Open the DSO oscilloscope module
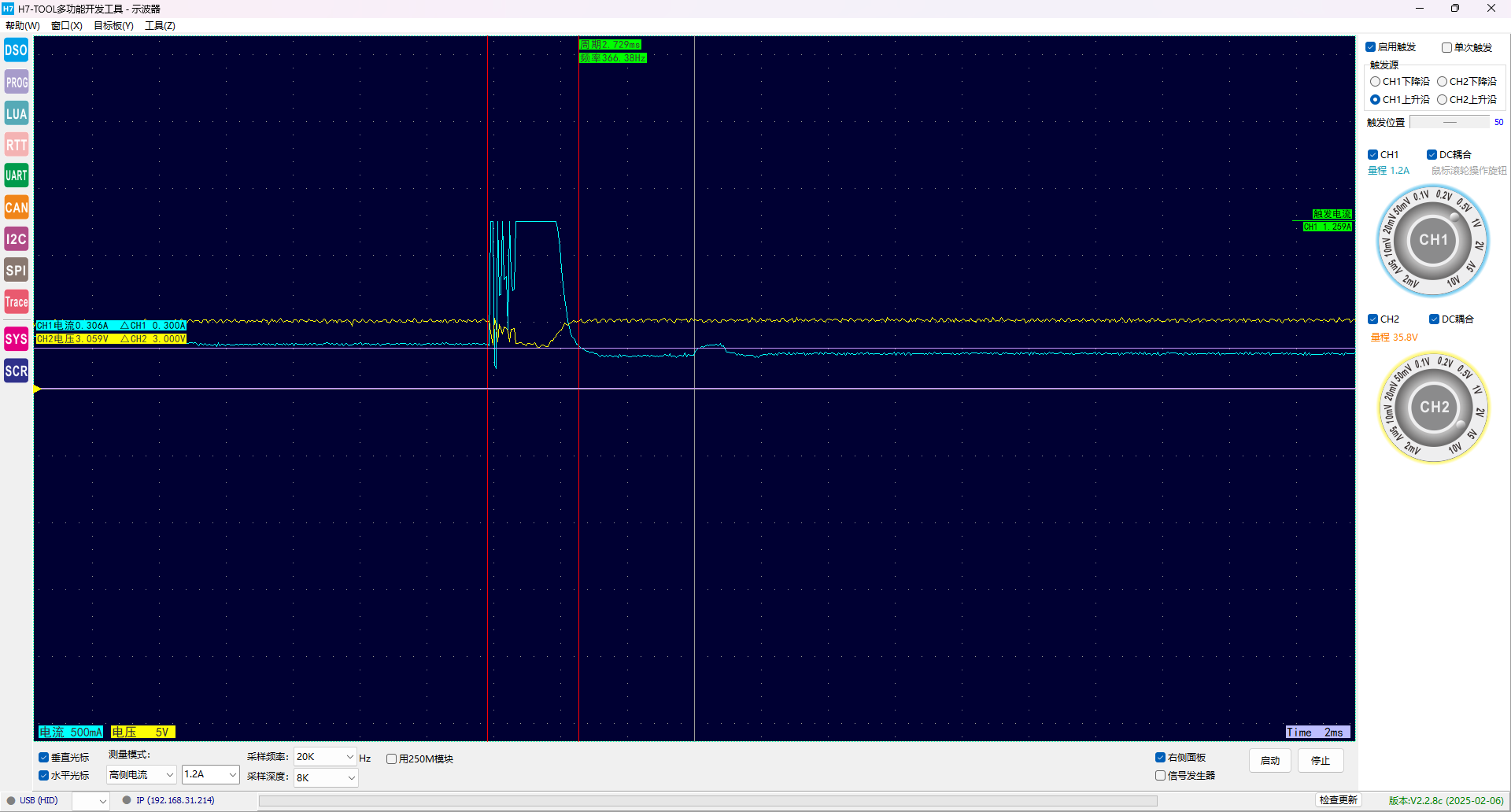Image resolution: width=1511 pixels, height=812 pixels. (17, 50)
